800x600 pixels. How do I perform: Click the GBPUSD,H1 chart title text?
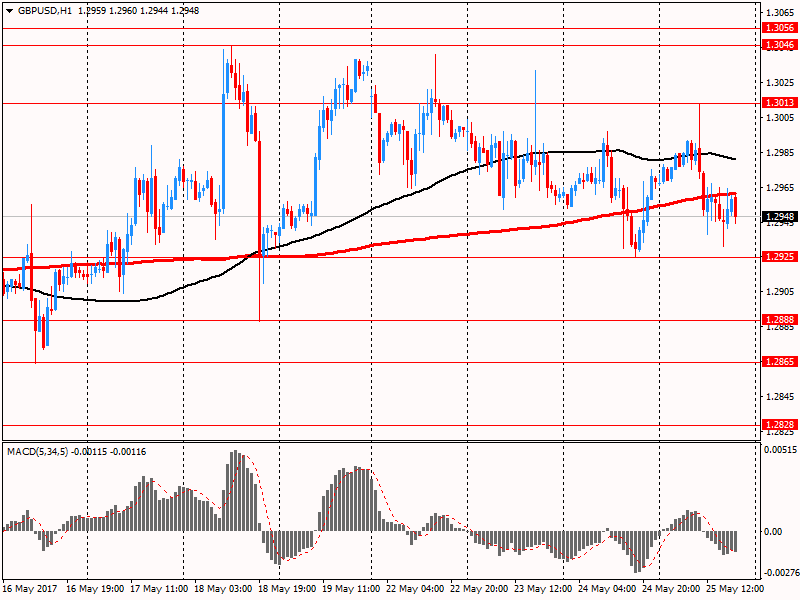point(45,11)
